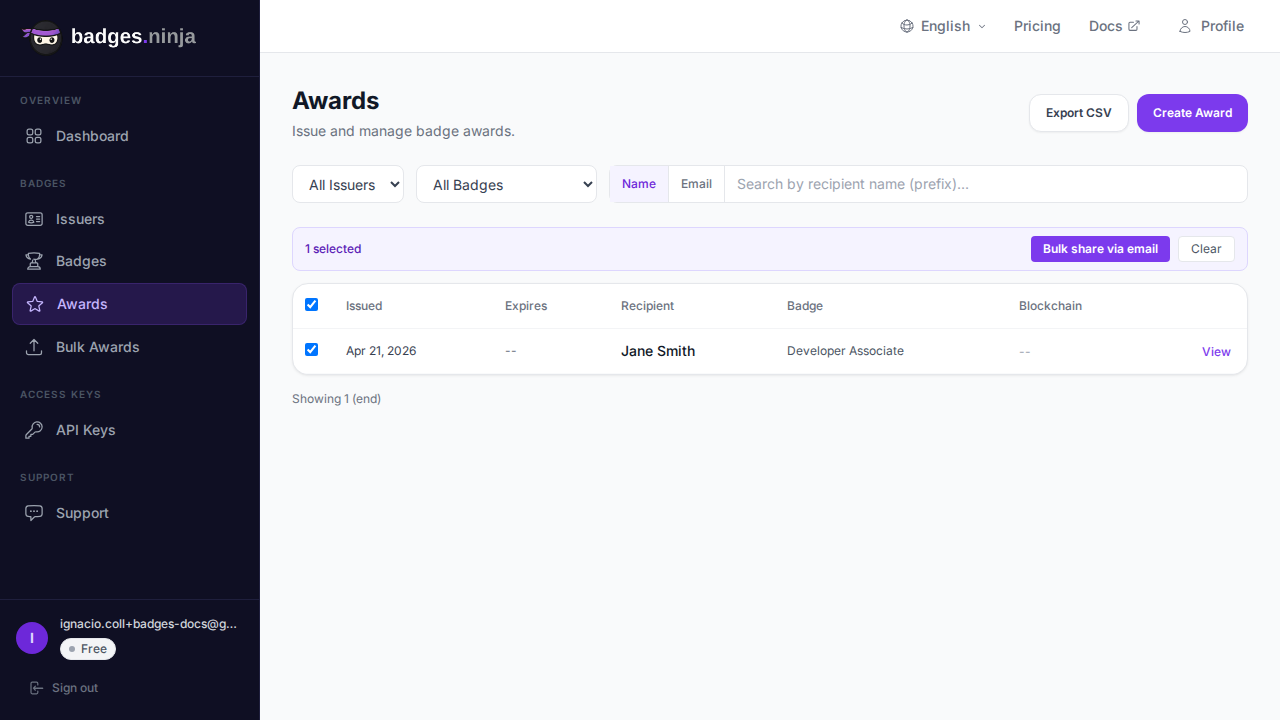Expand the All Badges filter dropdown
1280x720 pixels.
[x=506, y=185]
